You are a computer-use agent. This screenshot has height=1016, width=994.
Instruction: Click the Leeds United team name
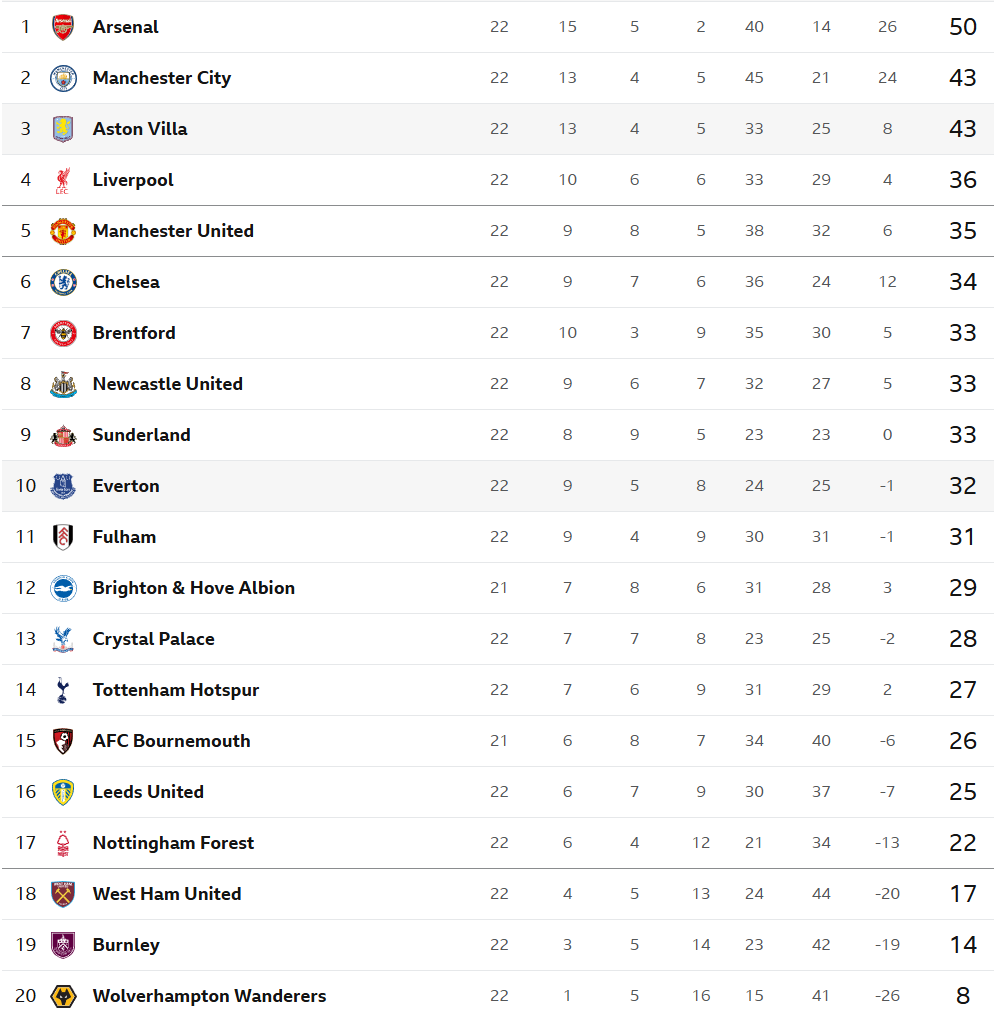[x=148, y=792]
